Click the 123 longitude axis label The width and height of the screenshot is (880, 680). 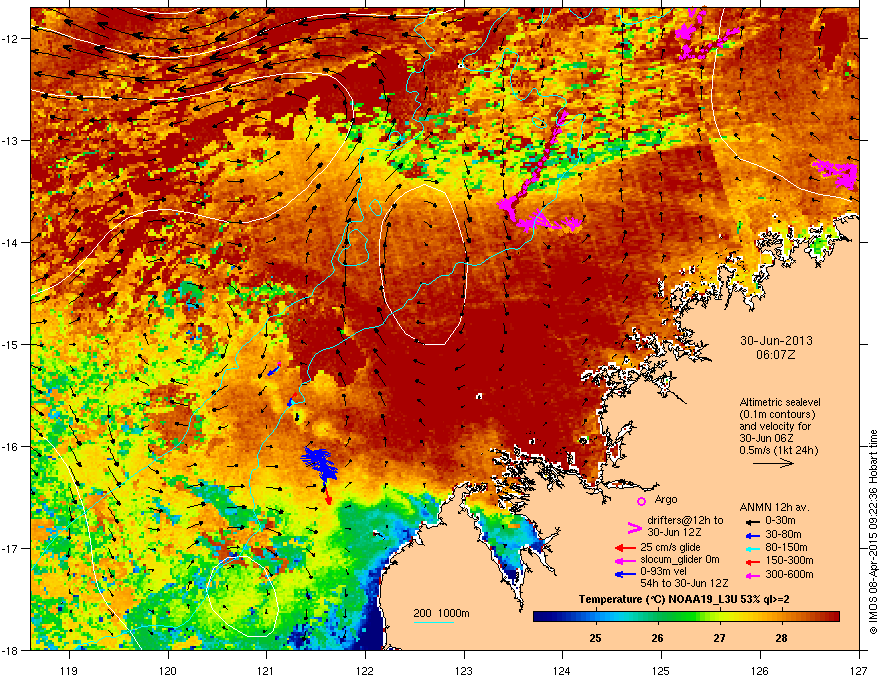(x=464, y=670)
